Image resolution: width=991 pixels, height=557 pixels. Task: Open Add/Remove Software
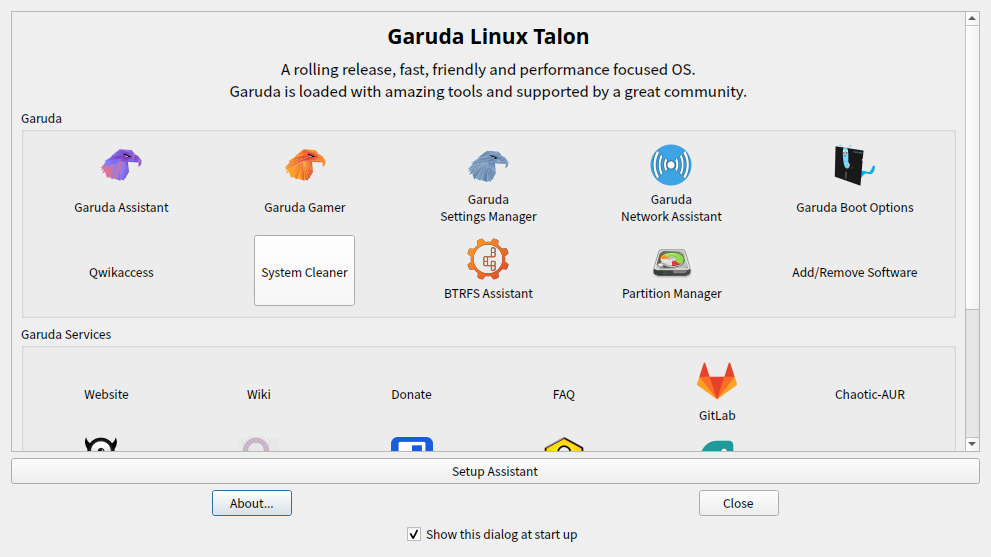coord(854,272)
